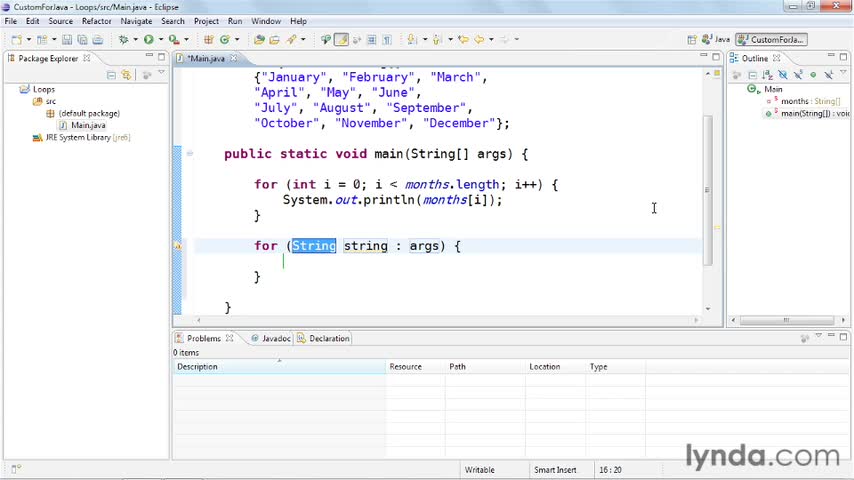
Task: Click the editor vertical scrollbar thumb
Action: [x=707, y=190]
